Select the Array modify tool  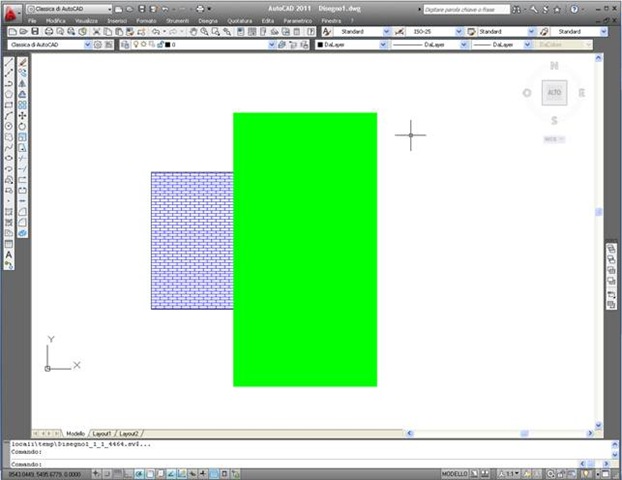click(x=22, y=105)
